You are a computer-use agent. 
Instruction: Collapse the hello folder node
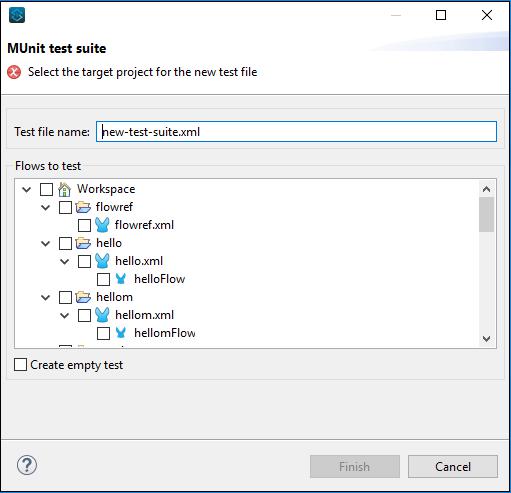[46, 244]
